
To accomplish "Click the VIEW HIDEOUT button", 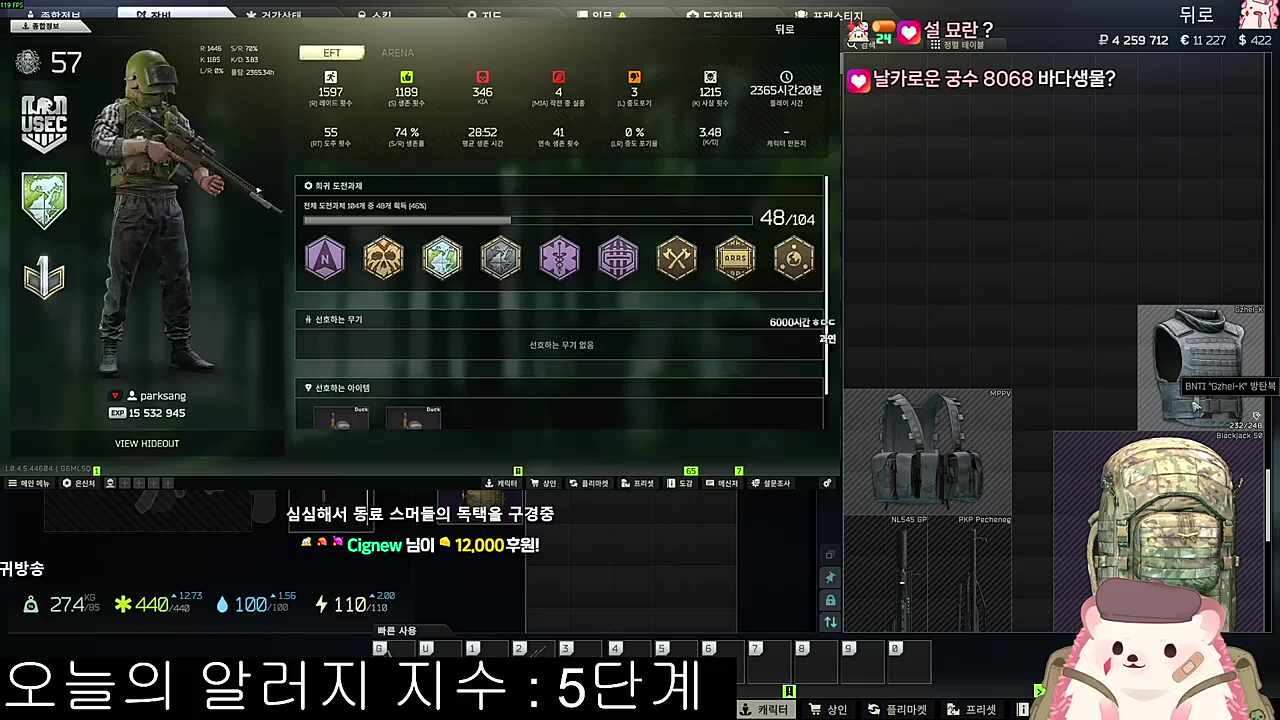I will pos(147,444).
